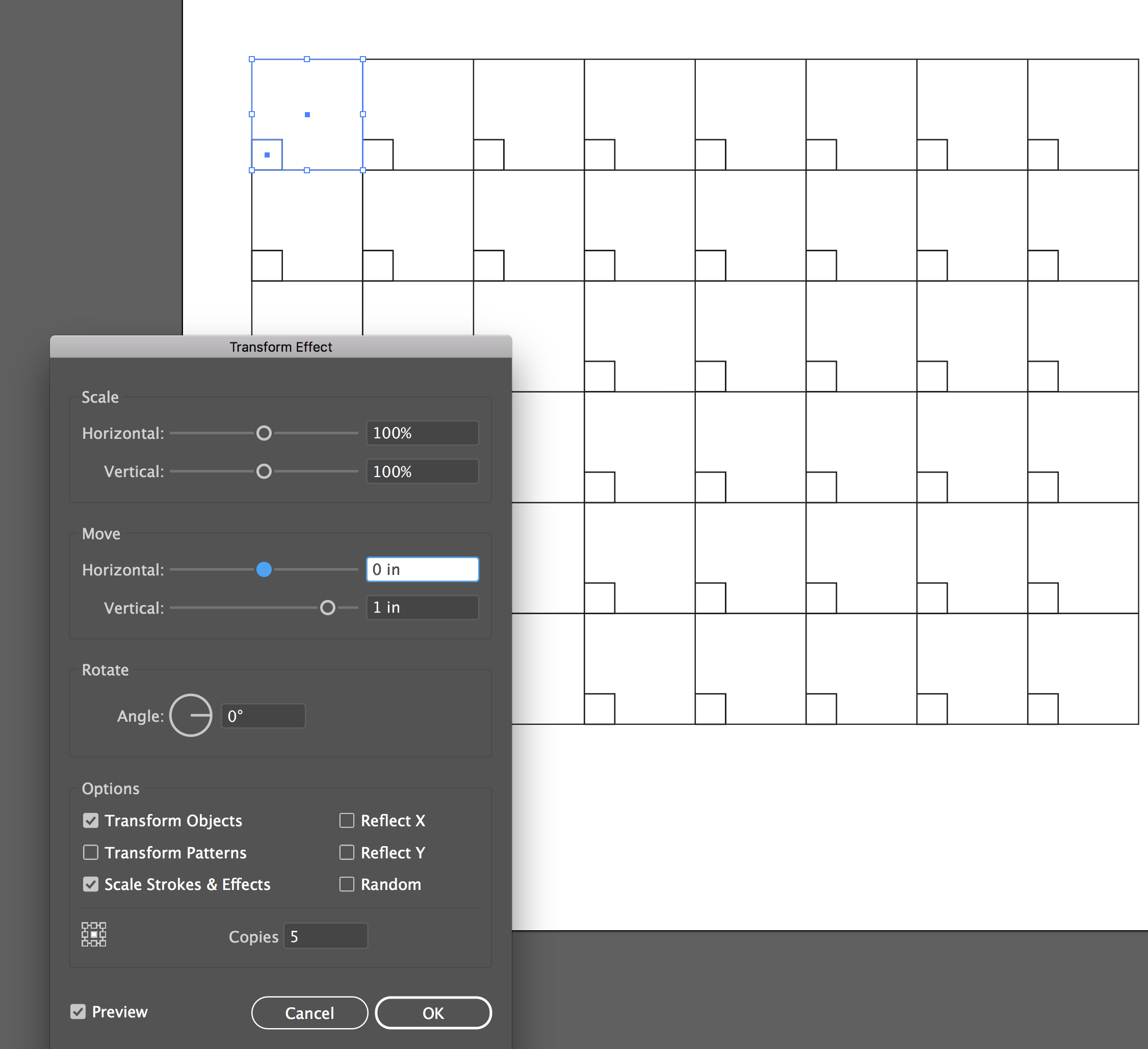Enable the Random option
The width and height of the screenshot is (1148, 1049).
(x=347, y=884)
